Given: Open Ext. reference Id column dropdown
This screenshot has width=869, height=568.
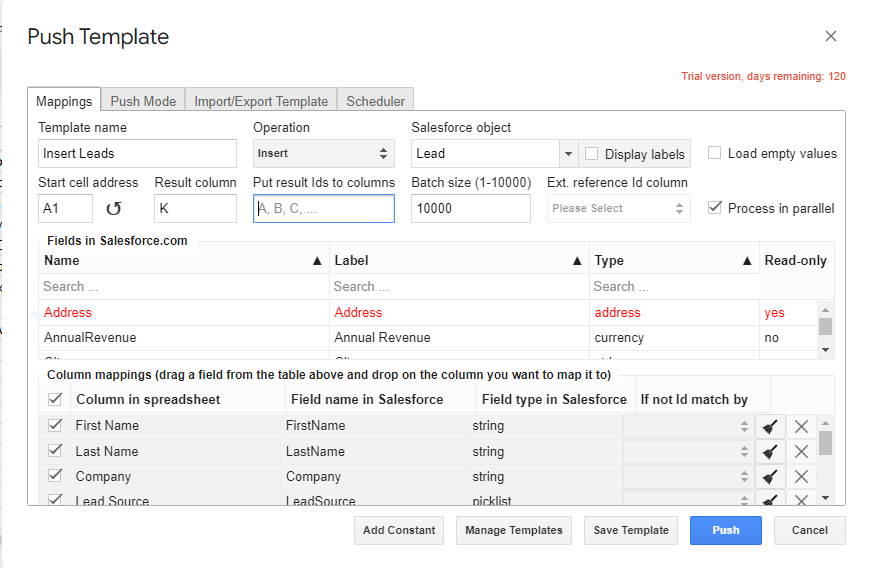Looking at the screenshot, I should tap(618, 208).
